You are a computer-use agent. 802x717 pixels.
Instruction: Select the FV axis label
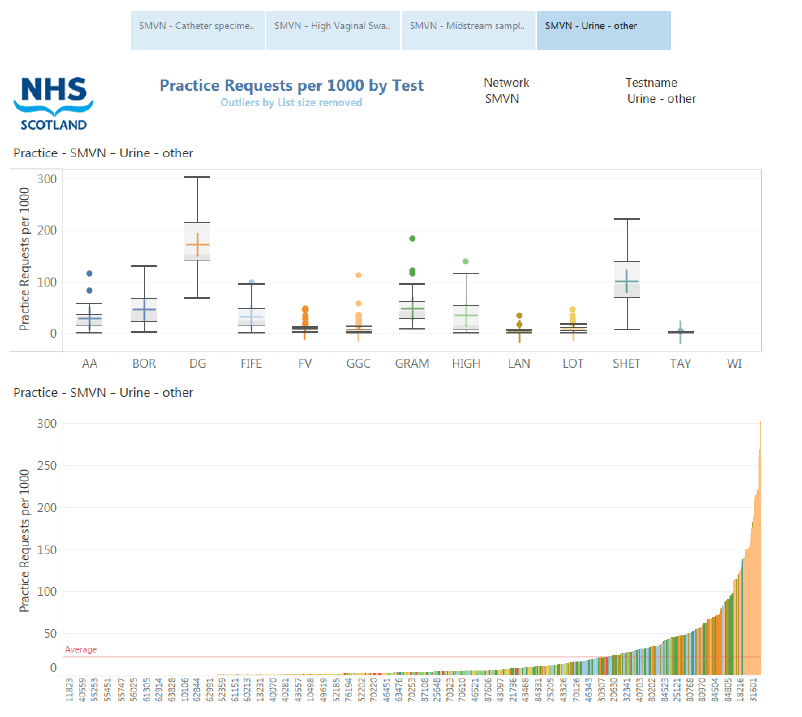pyautogui.click(x=305, y=364)
